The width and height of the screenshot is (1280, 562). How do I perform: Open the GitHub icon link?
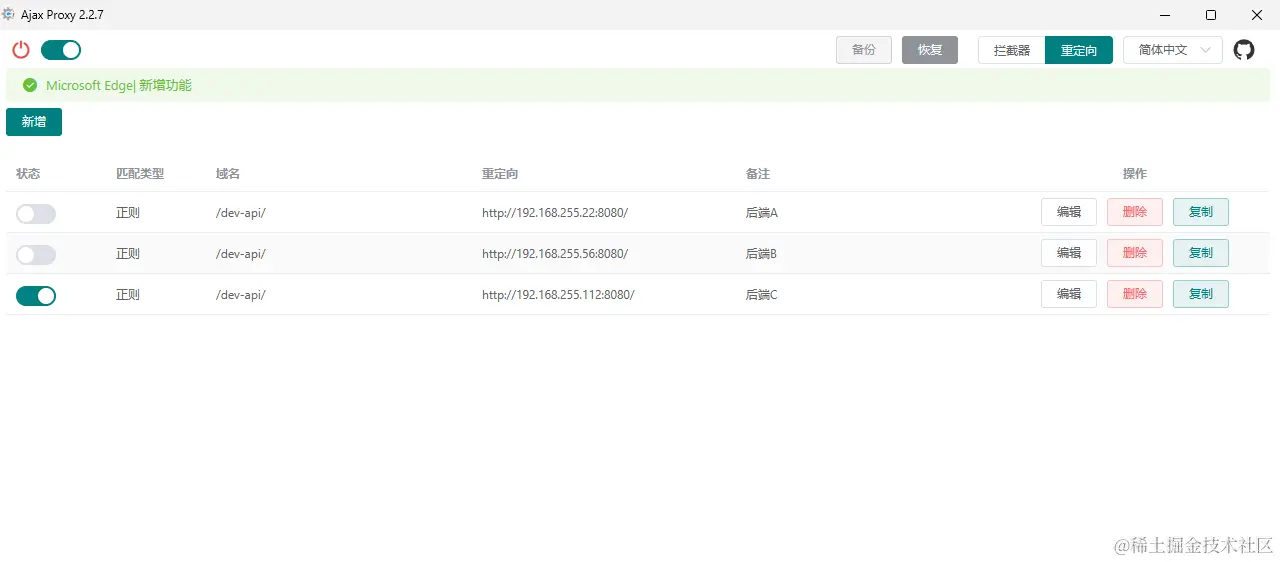[x=1244, y=50]
